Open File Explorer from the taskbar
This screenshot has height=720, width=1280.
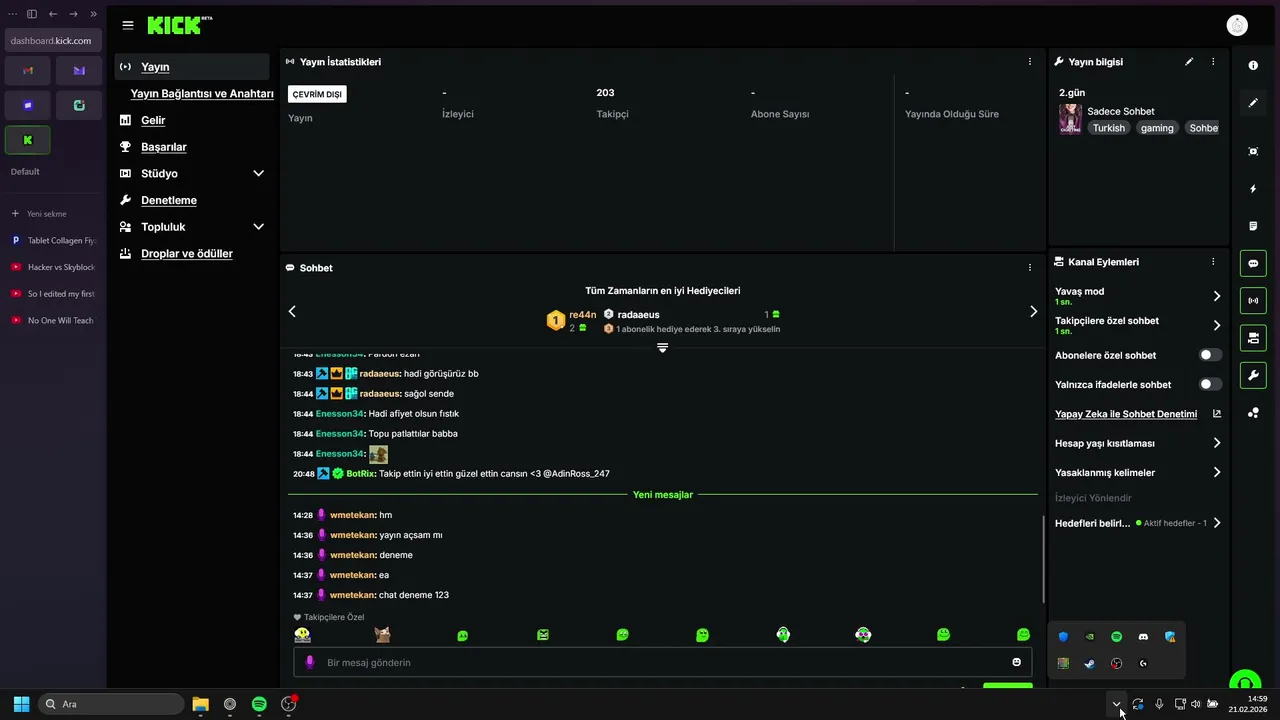click(200, 704)
